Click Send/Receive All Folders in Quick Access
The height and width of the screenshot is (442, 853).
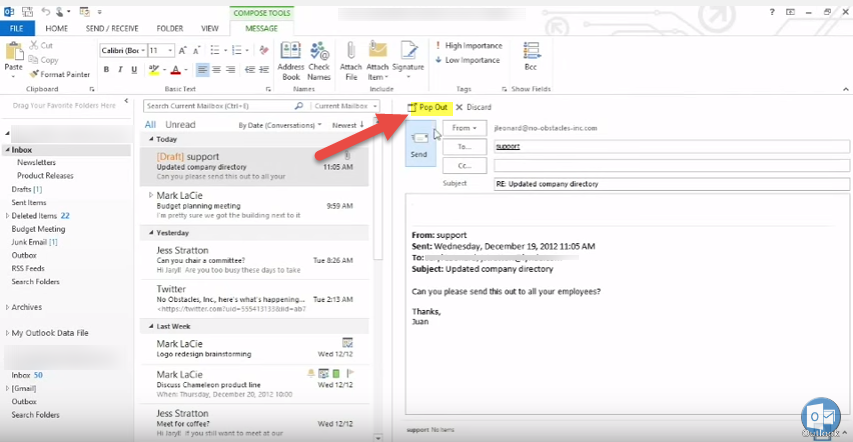pyautogui.click(x=28, y=11)
